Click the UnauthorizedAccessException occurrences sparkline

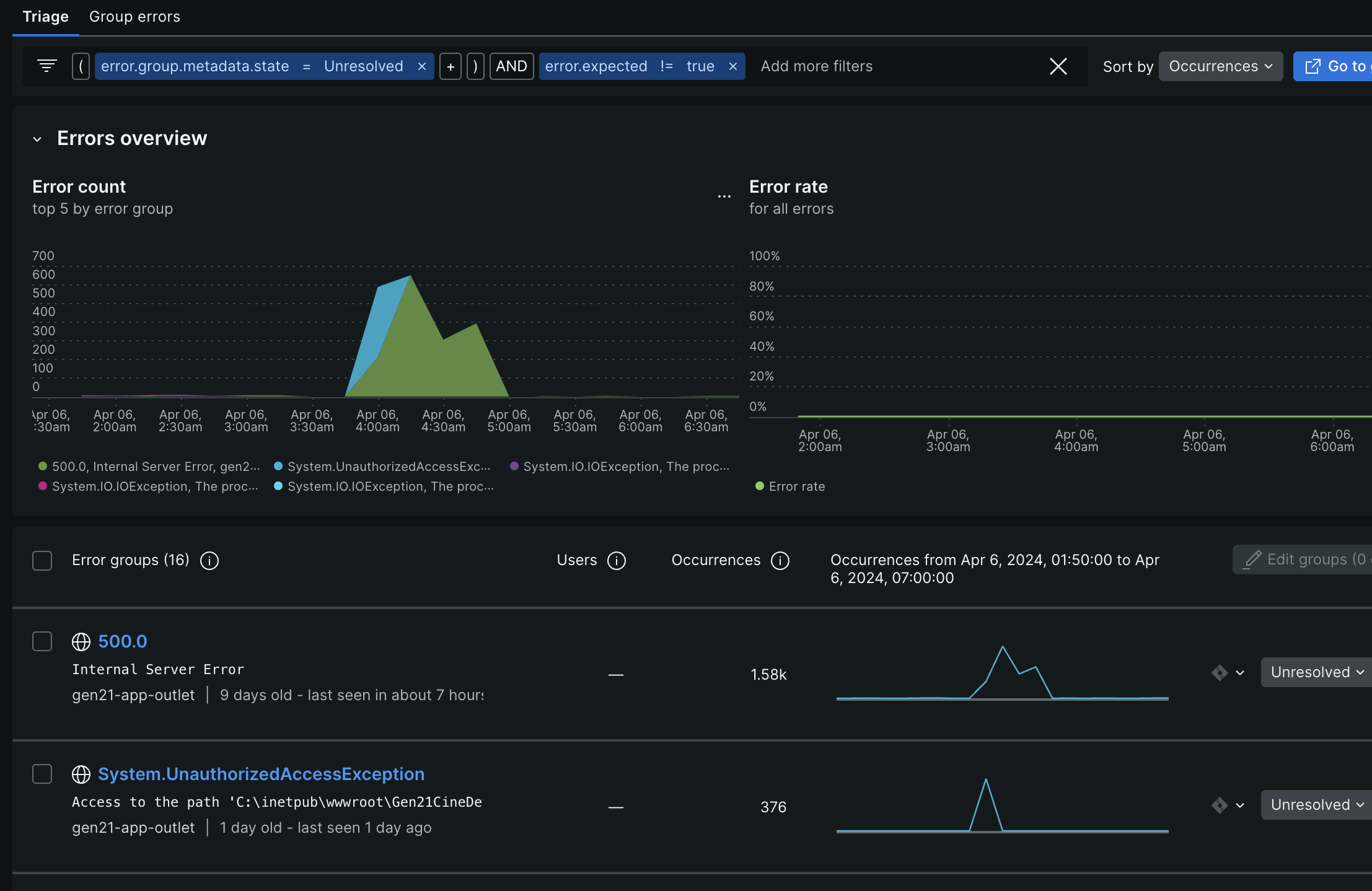click(x=1002, y=805)
